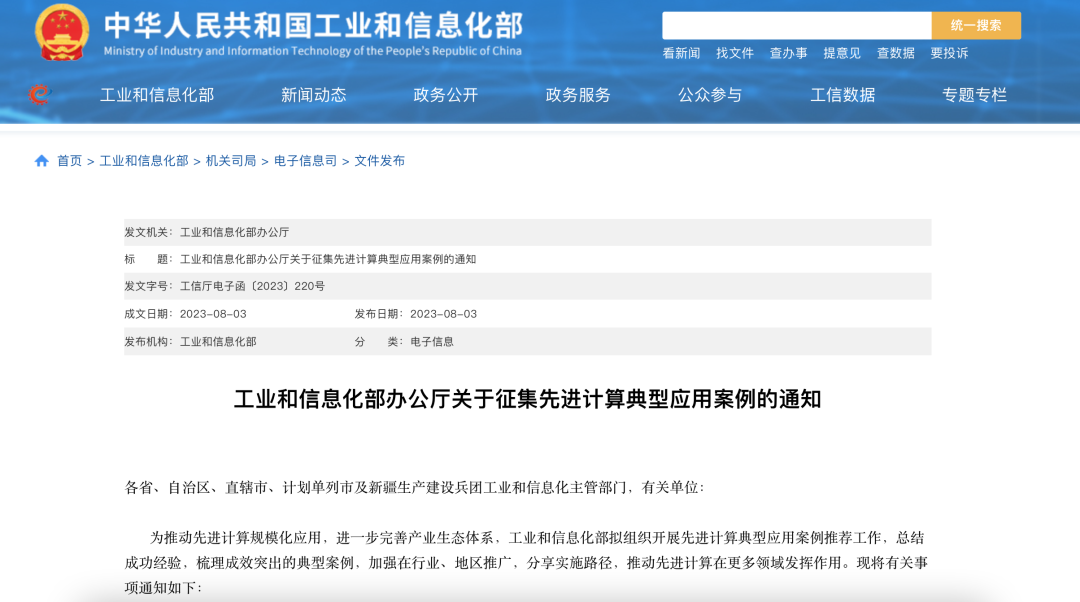
Task: Click the search input field
Action: click(x=797, y=25)
